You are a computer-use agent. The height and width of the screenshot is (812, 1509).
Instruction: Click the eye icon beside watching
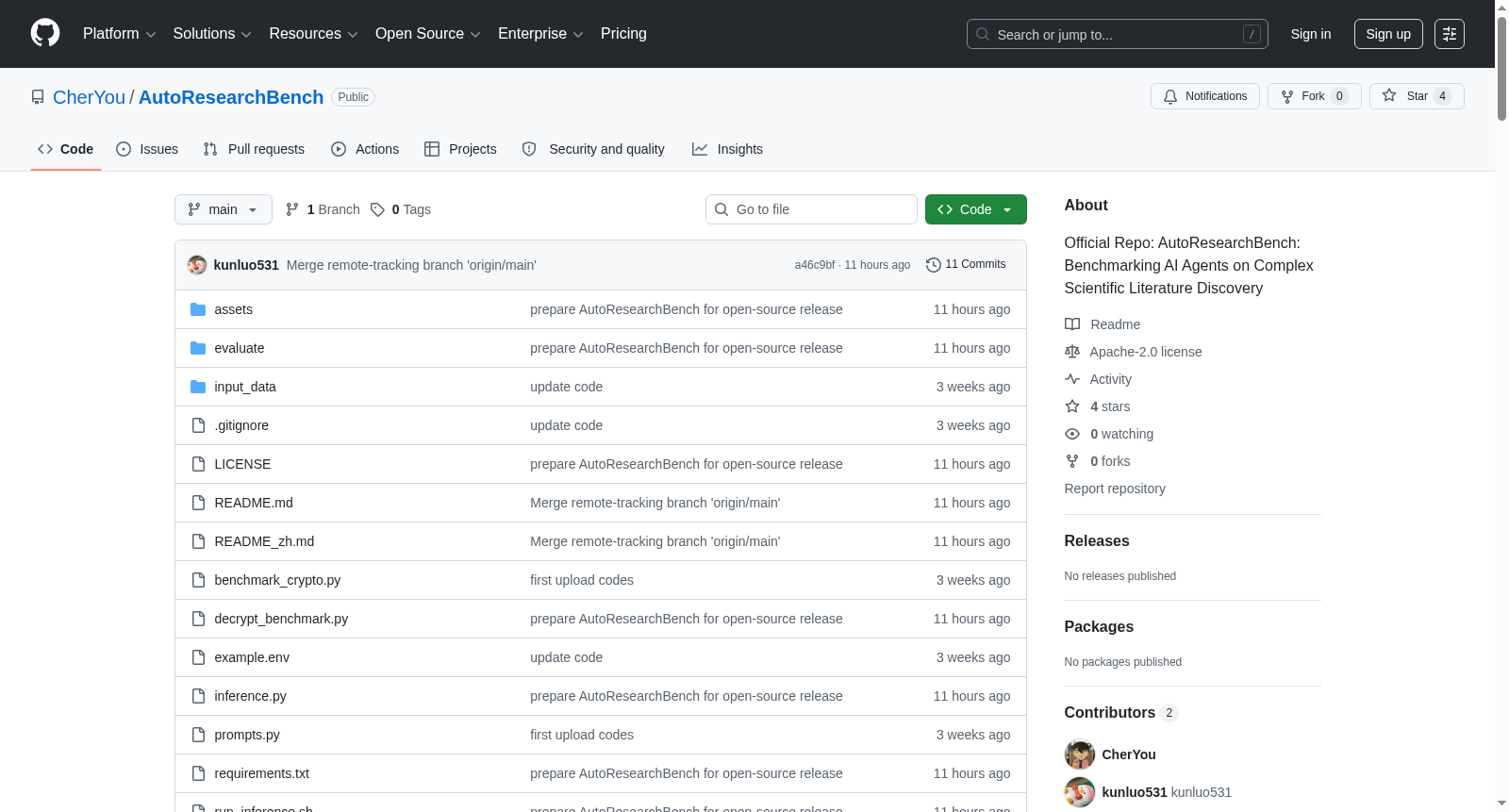pos(1072,434)
